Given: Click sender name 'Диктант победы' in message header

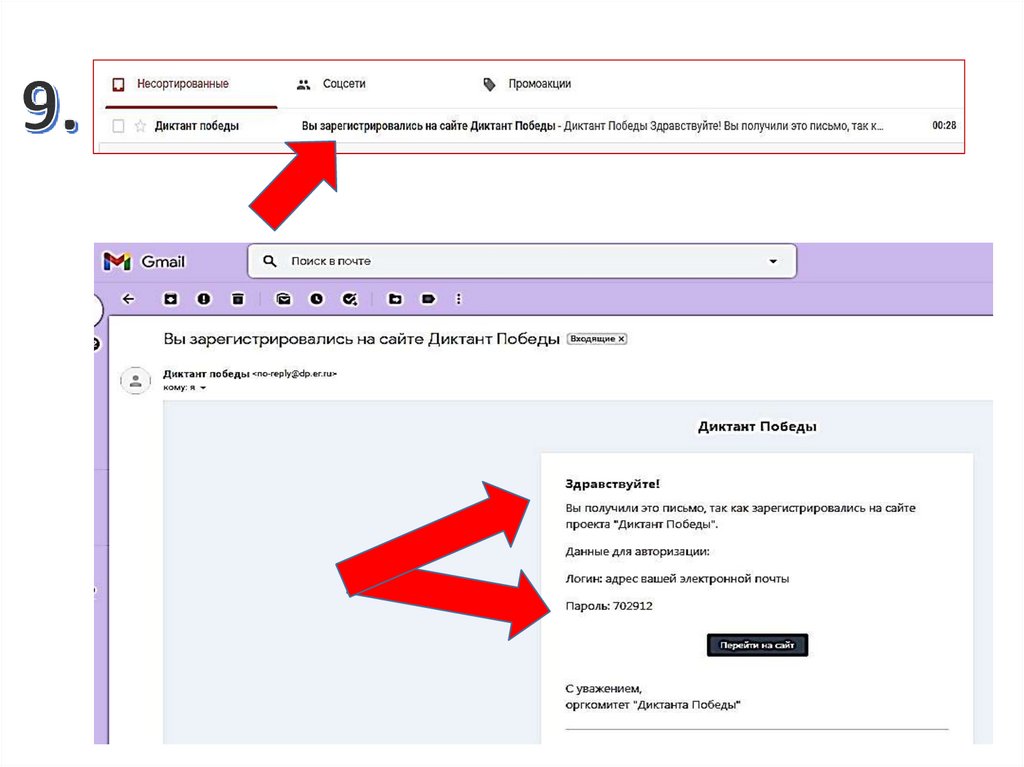Looking at the screenshot, I should (x=206, y=374).
